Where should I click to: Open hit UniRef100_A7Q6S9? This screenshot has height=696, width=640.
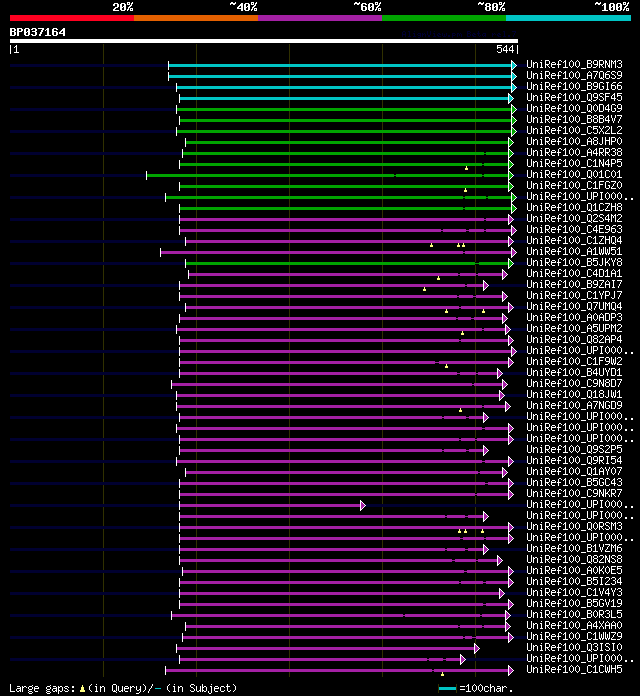[574, 76]
